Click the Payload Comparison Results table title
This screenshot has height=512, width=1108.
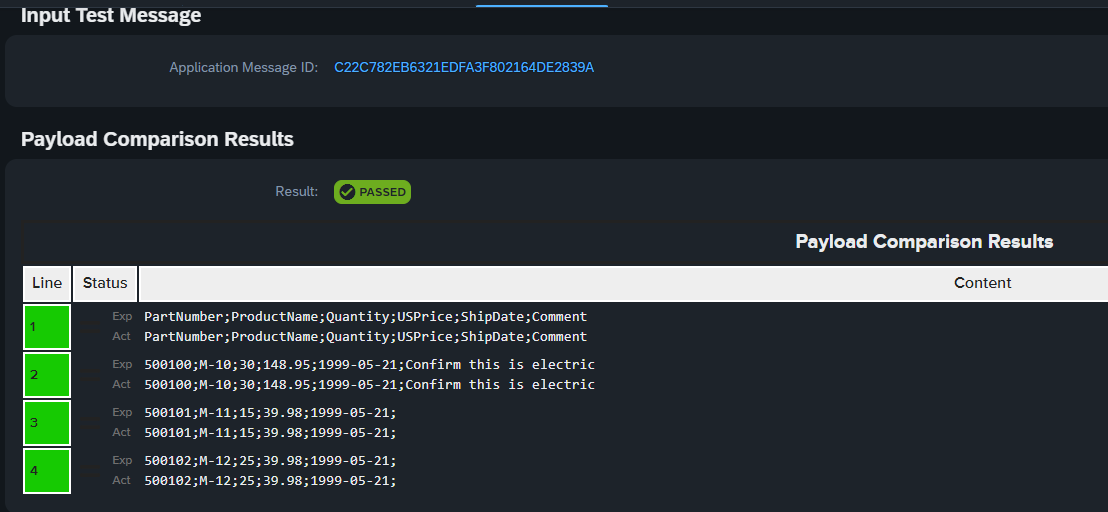click(x=924, y=242)
